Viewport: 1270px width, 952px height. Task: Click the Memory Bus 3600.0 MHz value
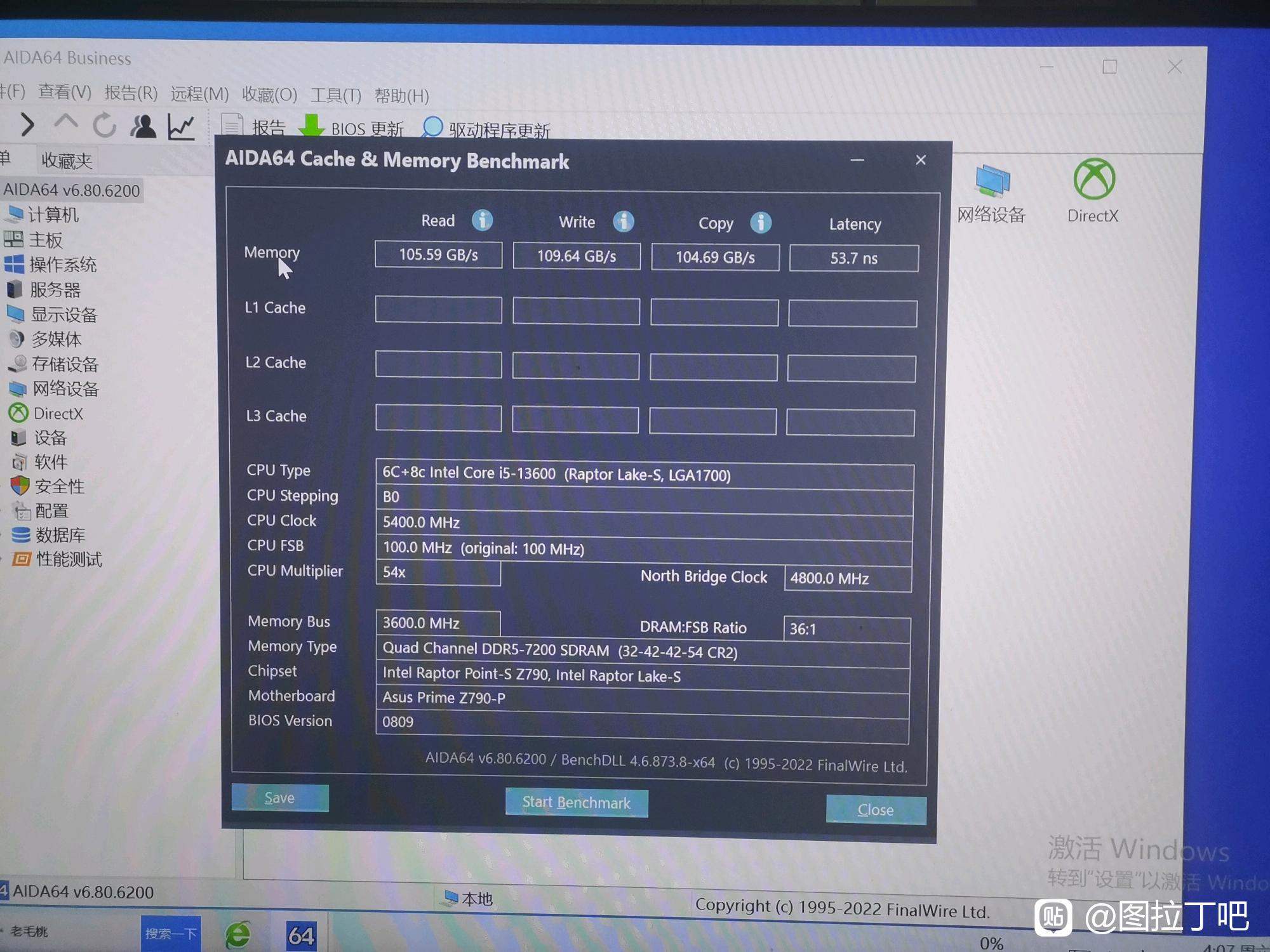[x=438, y=623]
